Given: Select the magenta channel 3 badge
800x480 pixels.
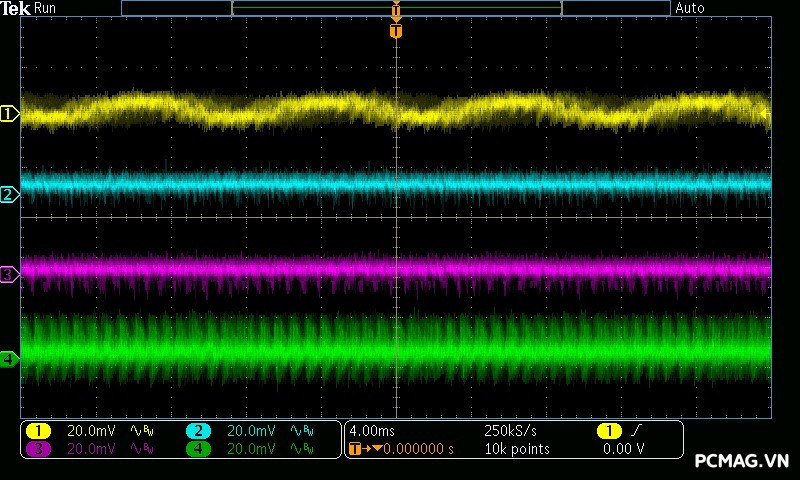Looking at the screenshot, I should pyautogui.click(x=39, y=449).
